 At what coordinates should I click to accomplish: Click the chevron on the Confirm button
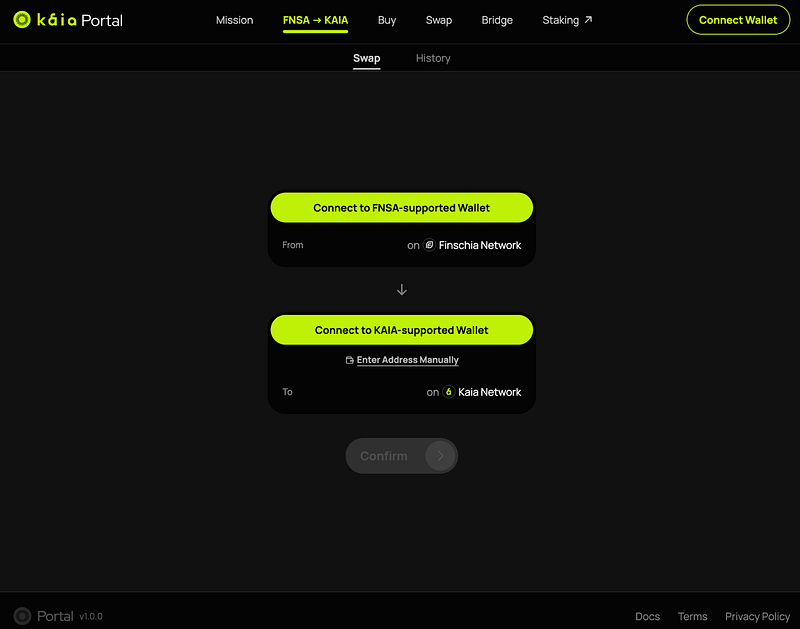[x=440, y=456]
